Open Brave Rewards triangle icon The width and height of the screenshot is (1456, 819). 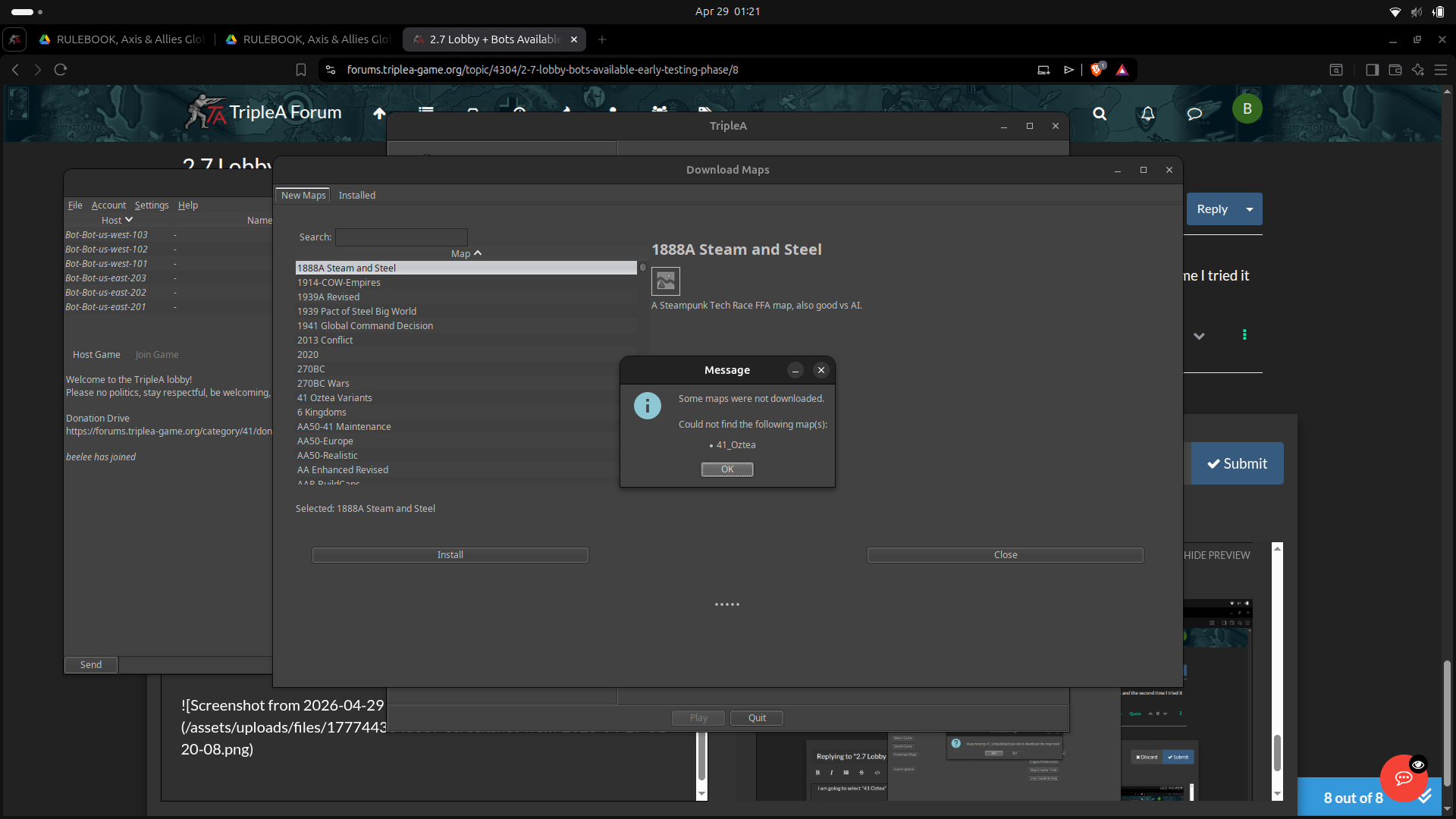(x=1123, y=69)
